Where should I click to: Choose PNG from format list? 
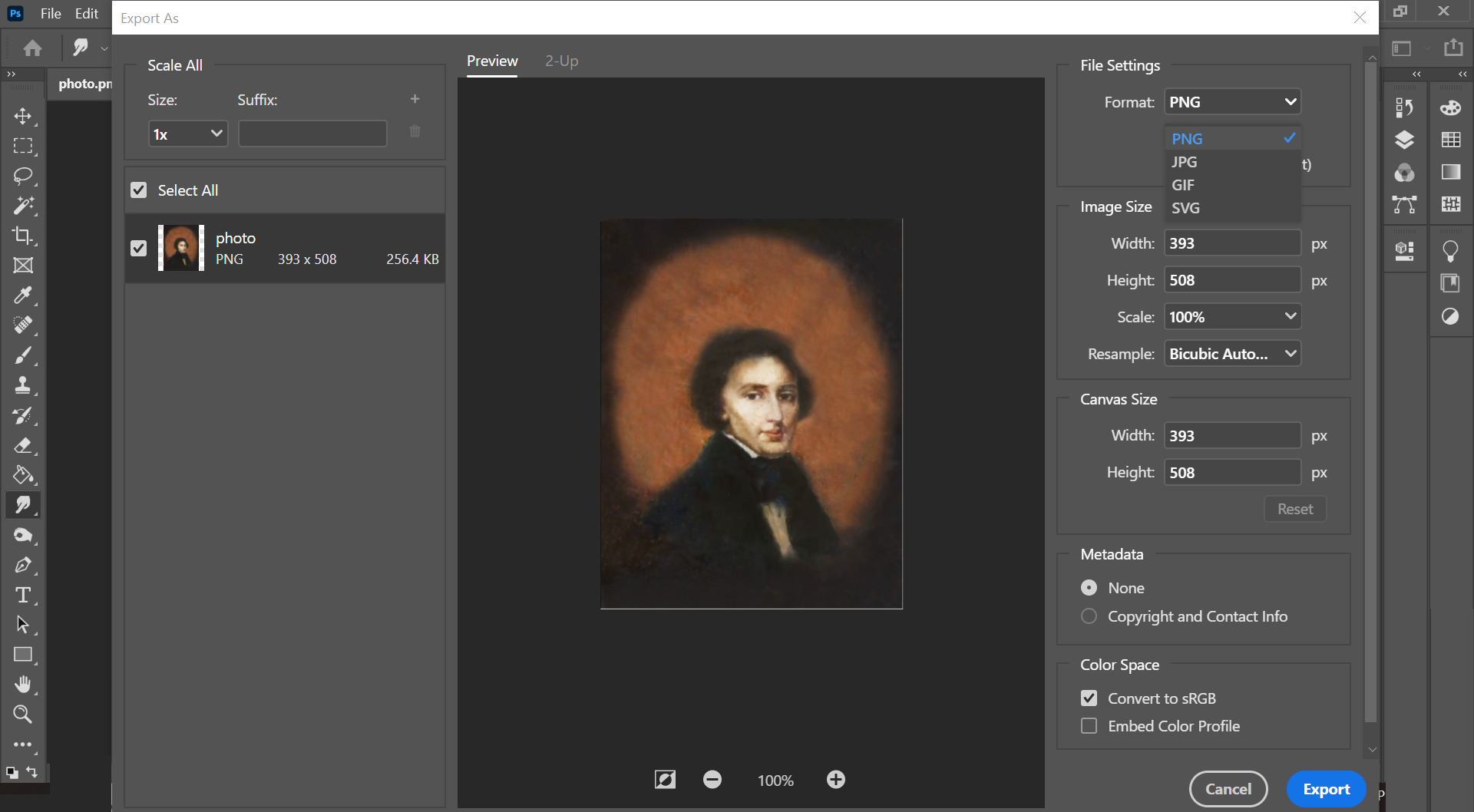pyautogui.click(x=1232, y=139)
